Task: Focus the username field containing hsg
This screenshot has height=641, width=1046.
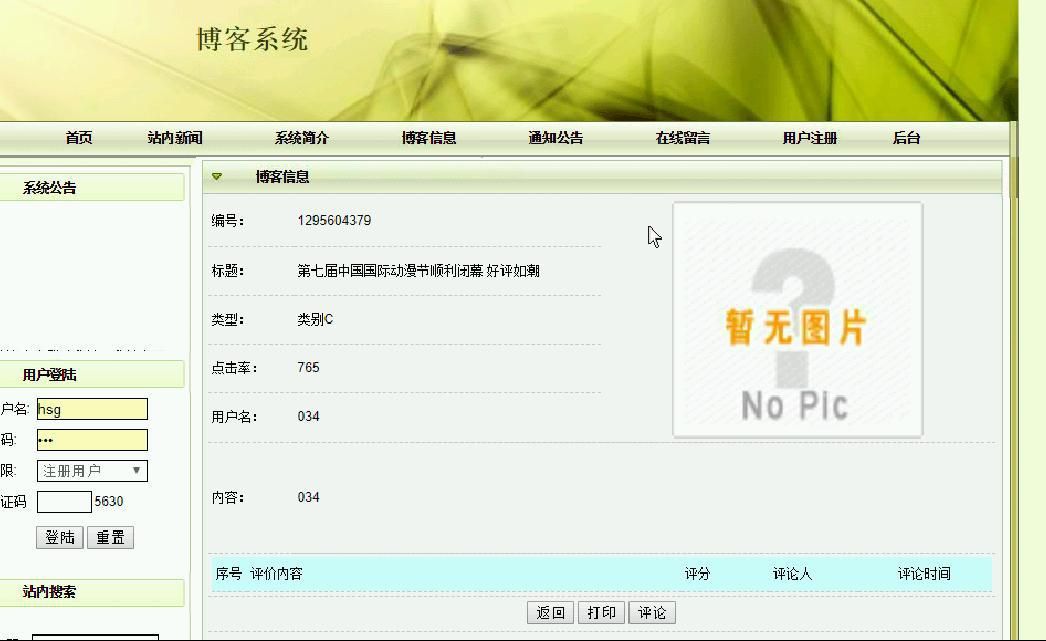Action: coord(92,409)
